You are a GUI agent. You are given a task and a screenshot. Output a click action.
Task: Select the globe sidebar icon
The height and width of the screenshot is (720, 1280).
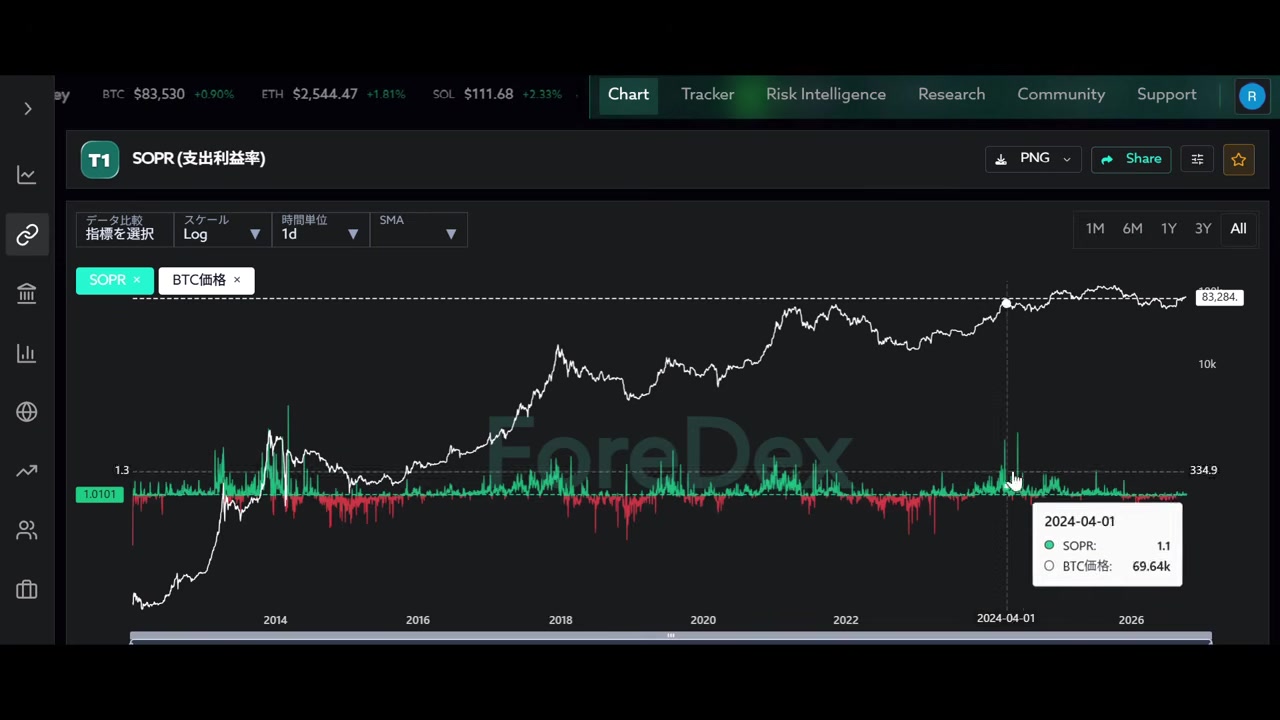[27, 412]
